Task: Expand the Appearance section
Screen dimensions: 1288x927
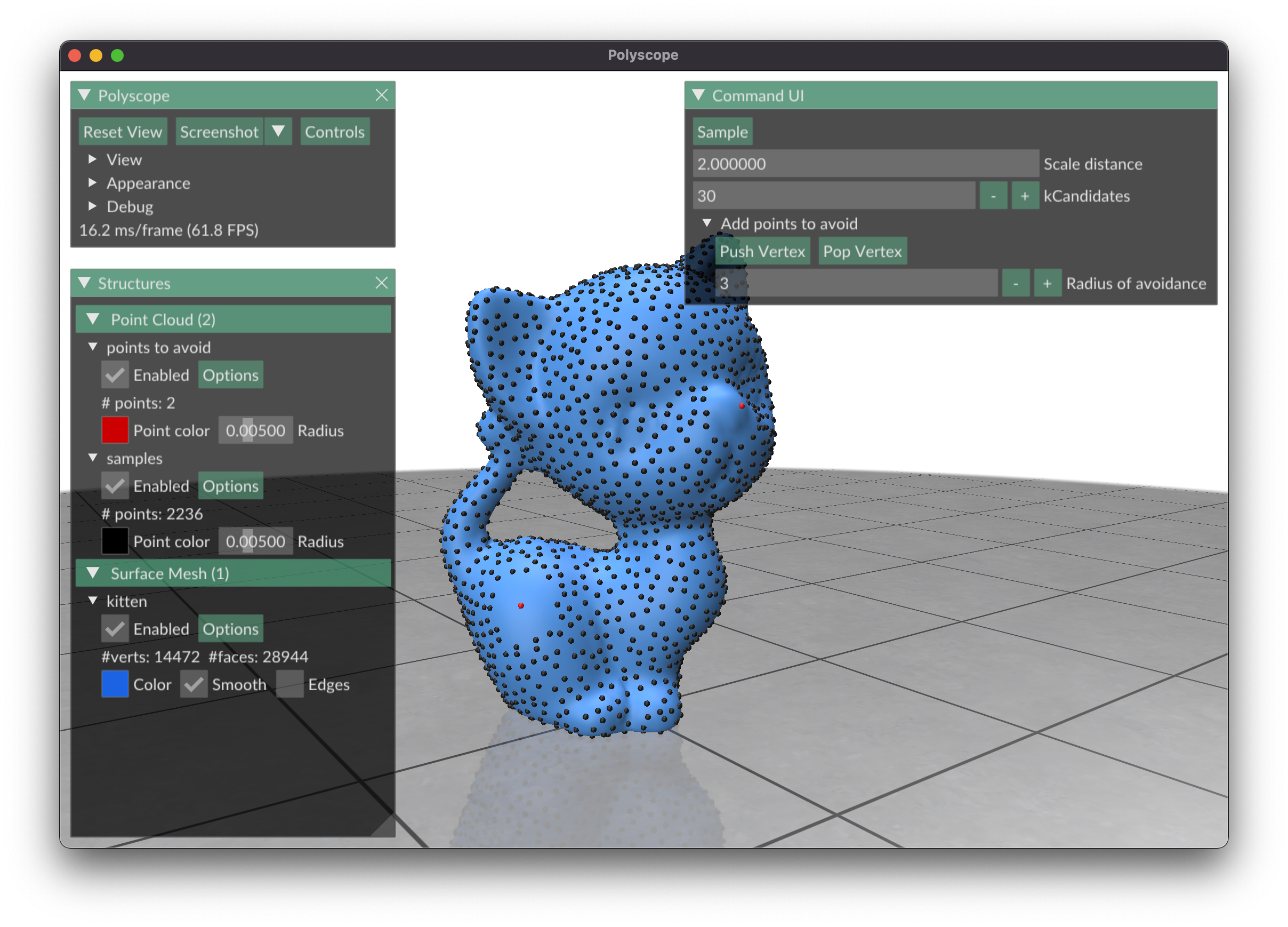Action: tap(93, 183)
